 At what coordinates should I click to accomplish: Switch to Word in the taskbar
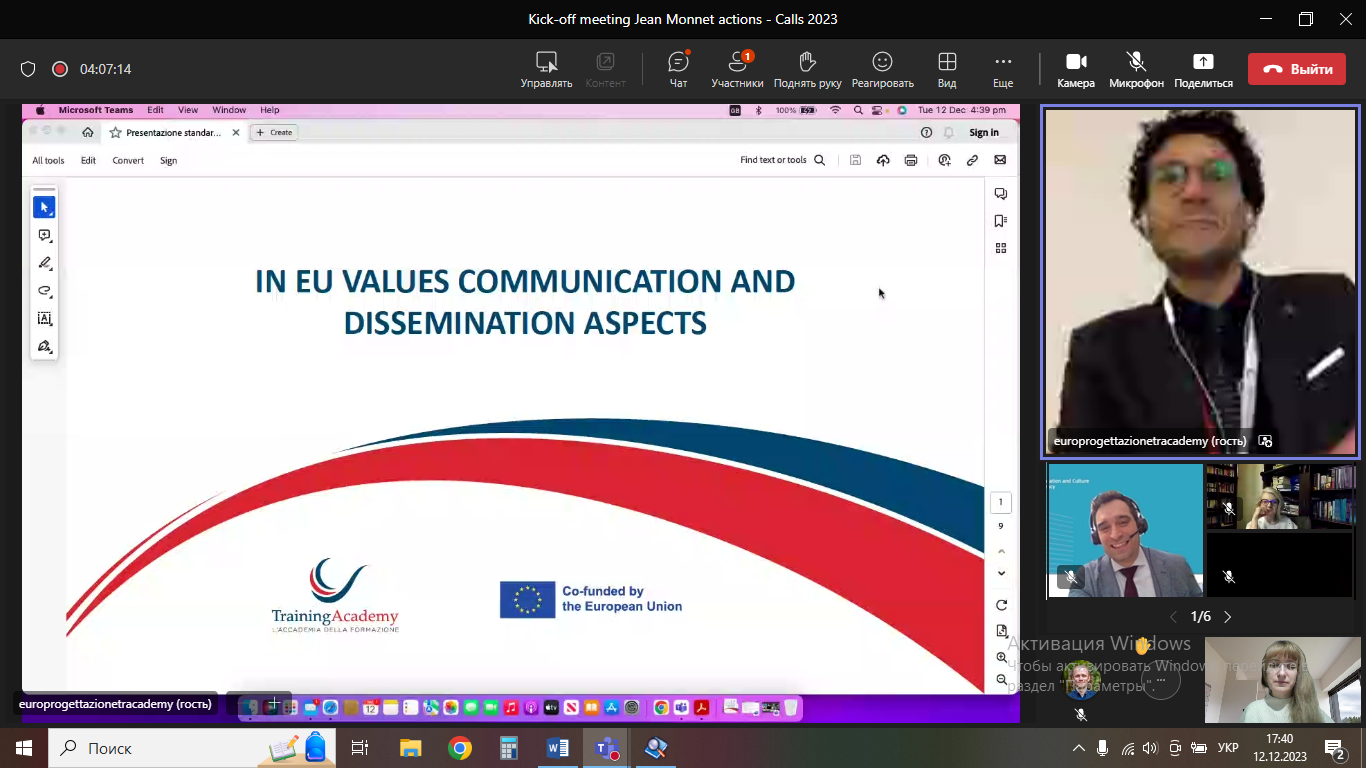tap(557, 748)
